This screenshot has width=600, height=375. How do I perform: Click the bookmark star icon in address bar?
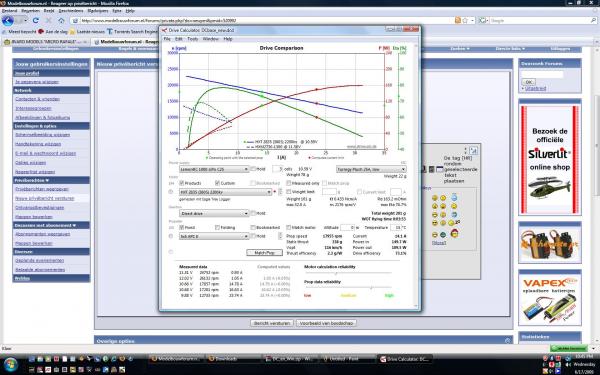[465, 20]
